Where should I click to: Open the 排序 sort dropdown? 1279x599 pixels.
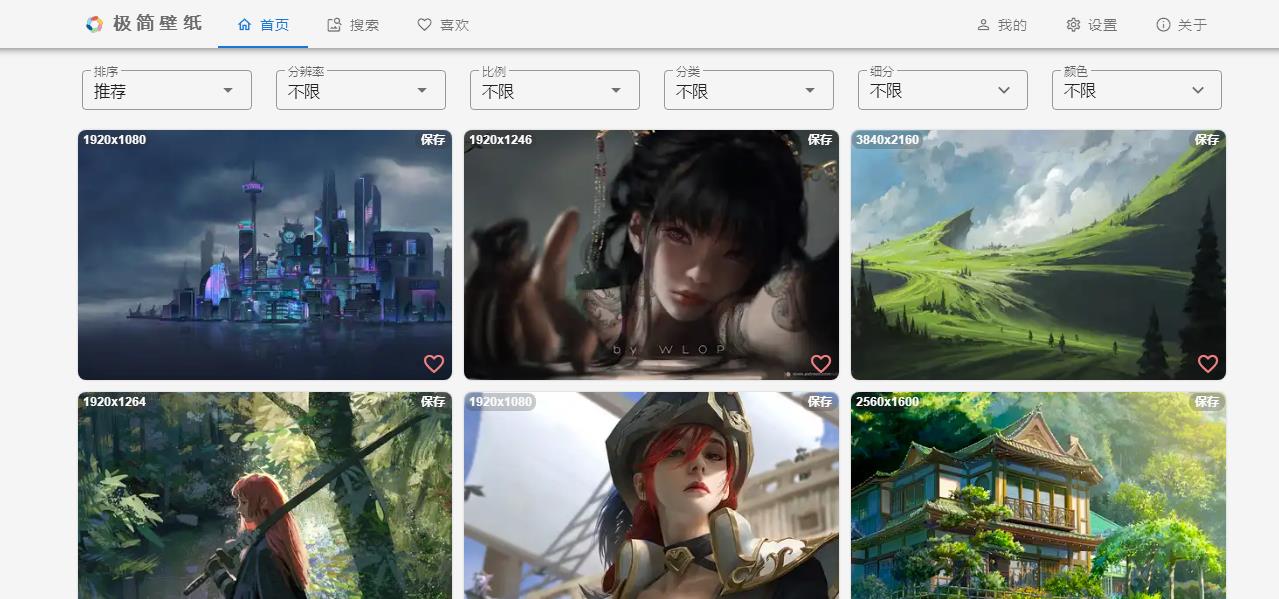tap(166, 90)
